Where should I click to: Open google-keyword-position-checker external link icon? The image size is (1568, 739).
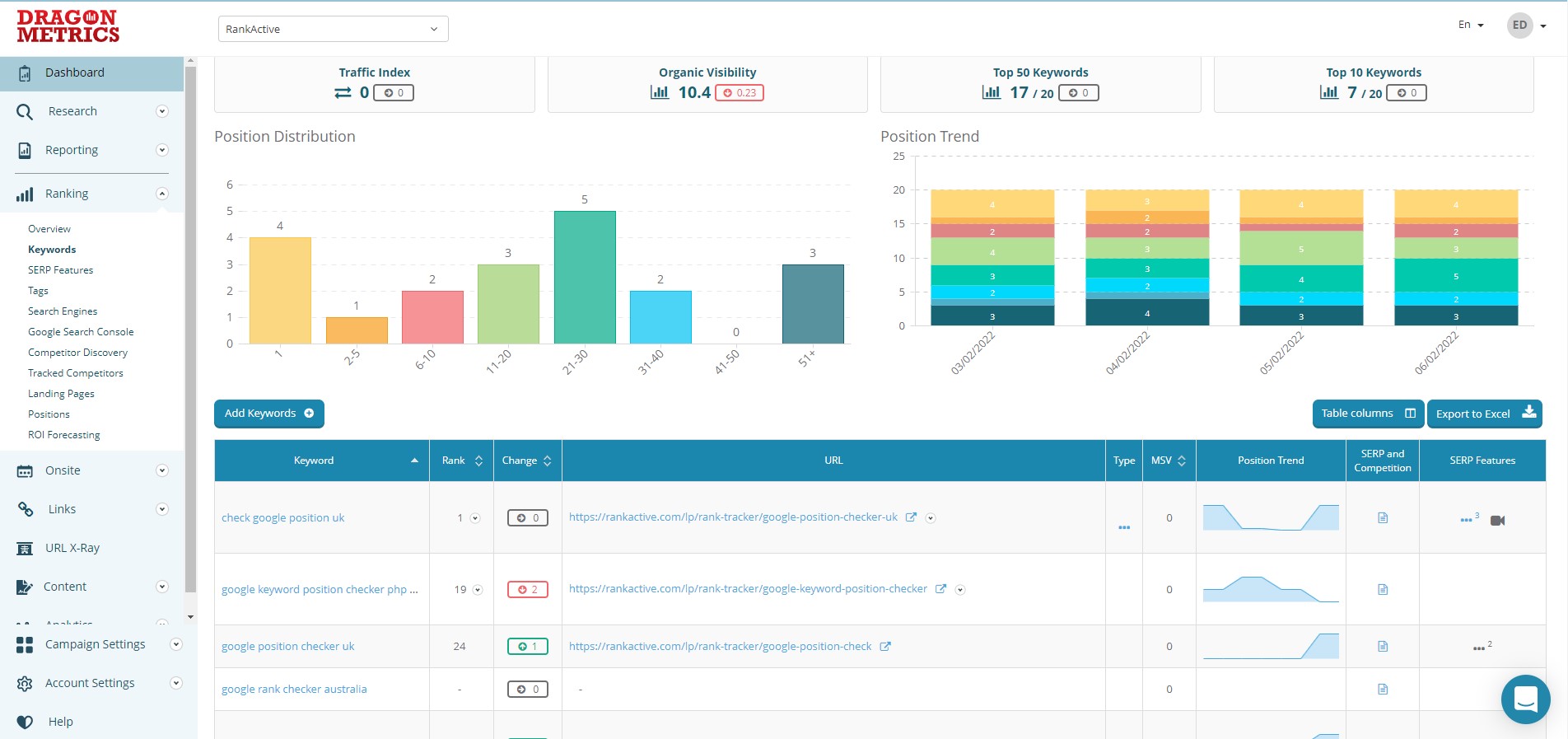click(x=940, y=589)
